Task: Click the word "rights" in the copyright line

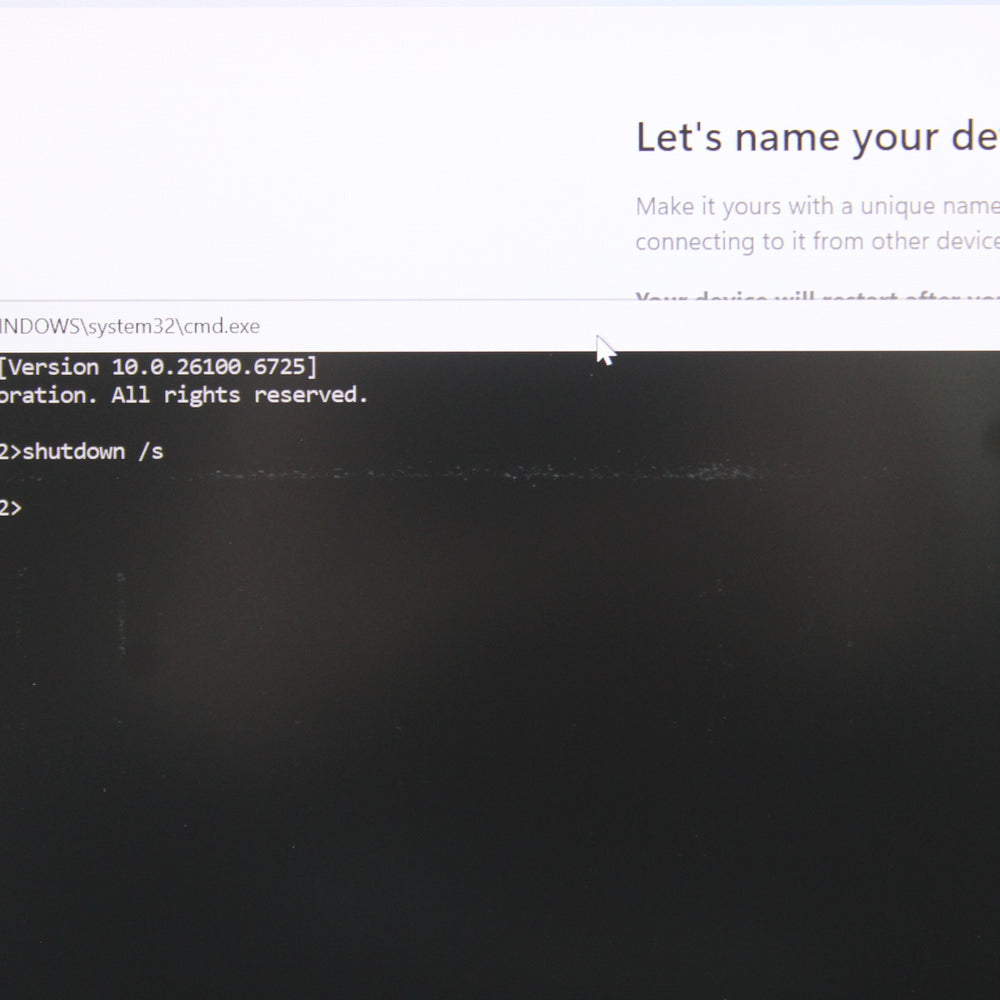Action: 202,395
